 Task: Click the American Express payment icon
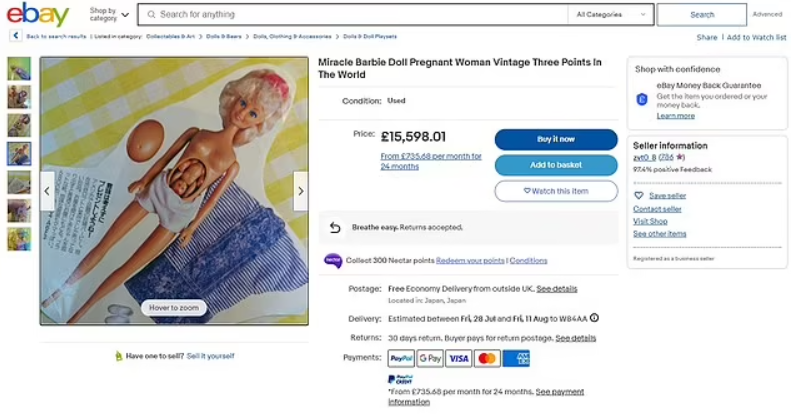pyautogui.click(x=516, y=358)
